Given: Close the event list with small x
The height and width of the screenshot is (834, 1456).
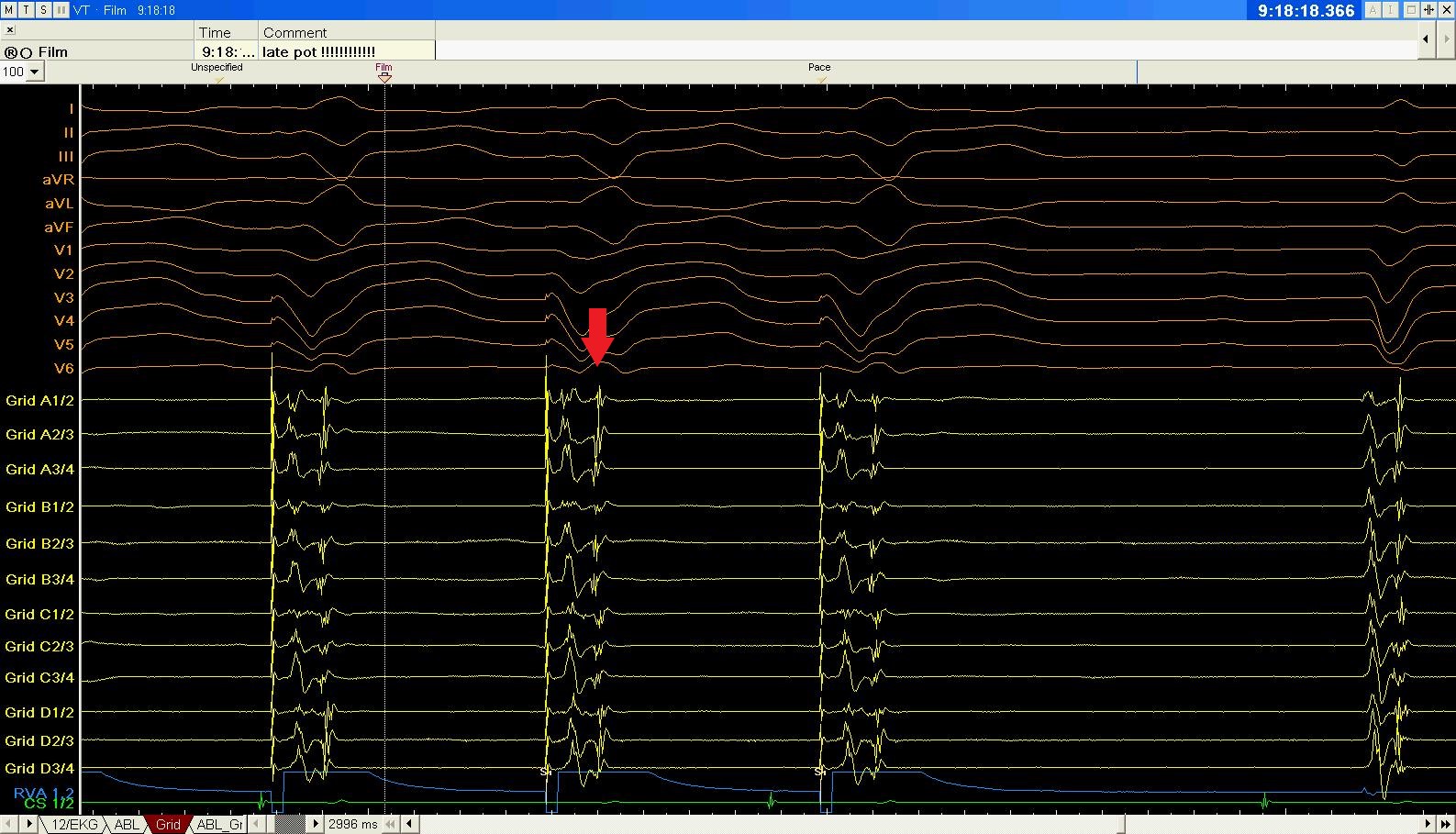Looking at the screenshot, I should point(10,30).
